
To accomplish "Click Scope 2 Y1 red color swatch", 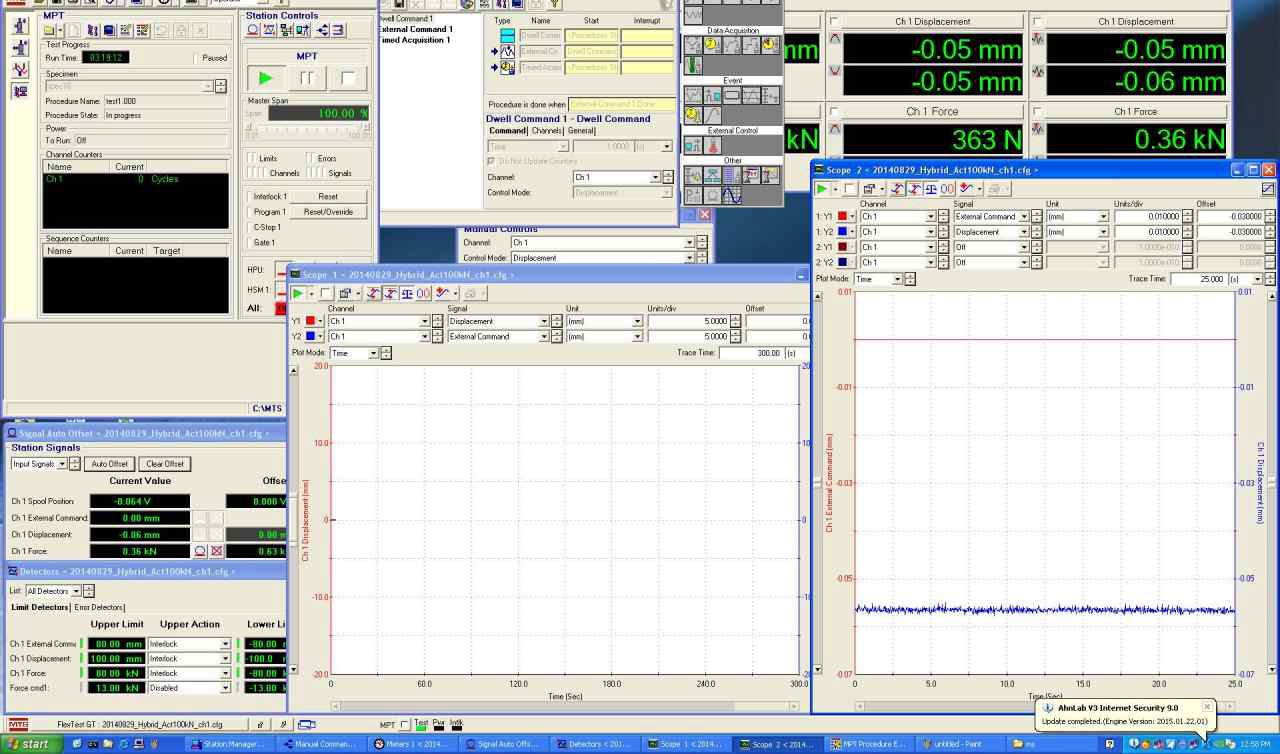I will (x=844, y=216).
